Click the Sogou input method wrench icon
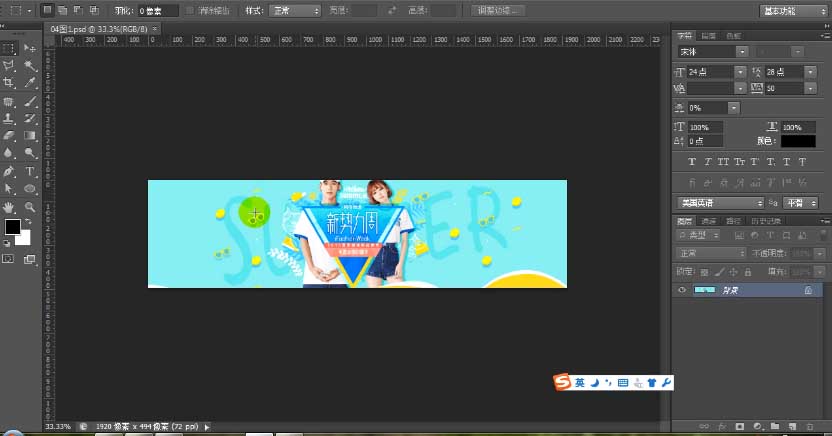Viewport: 832px width, 436px height. [x=667, y=383]
